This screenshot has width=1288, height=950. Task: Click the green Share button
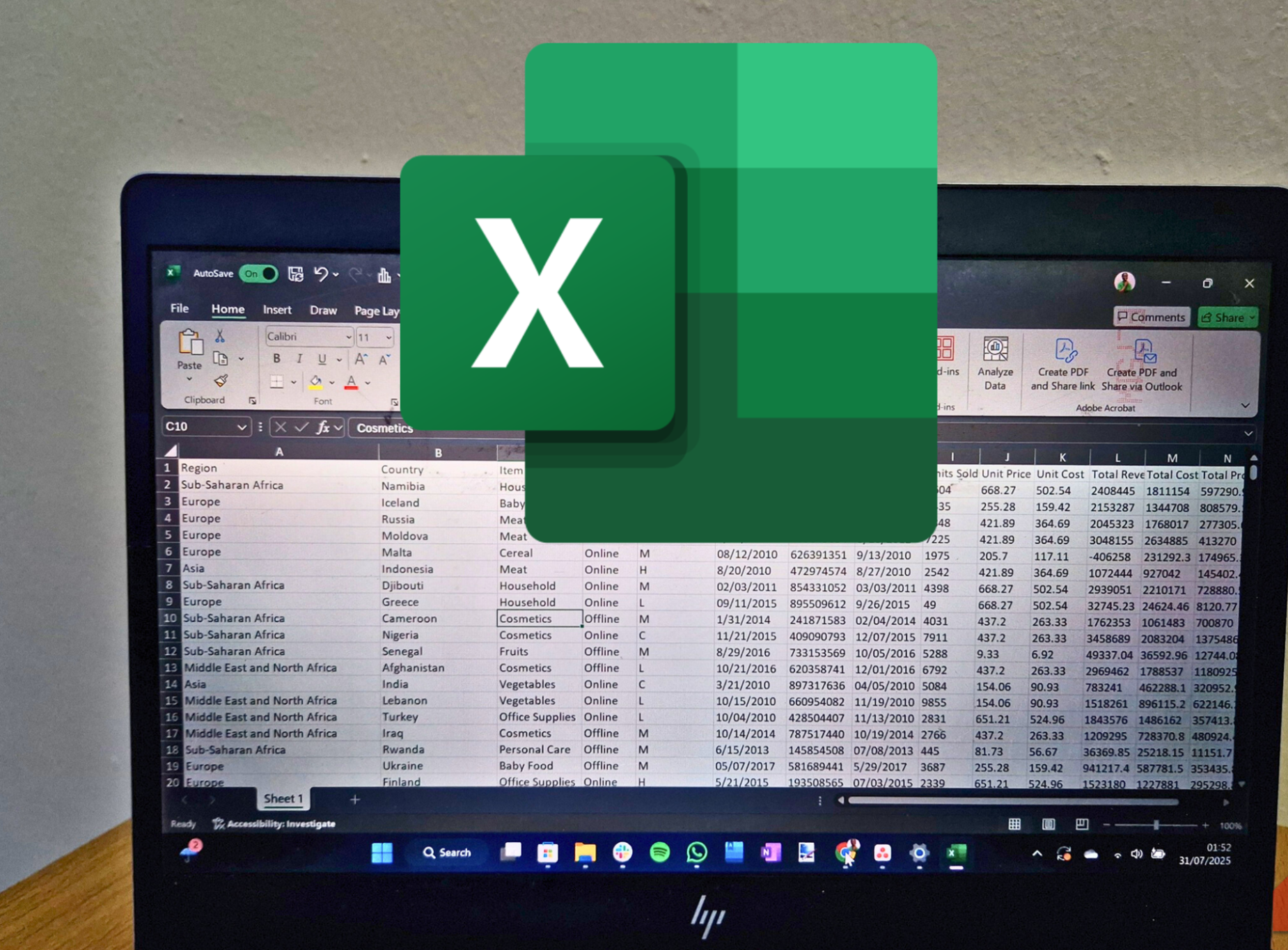[x=1227, y=317]
